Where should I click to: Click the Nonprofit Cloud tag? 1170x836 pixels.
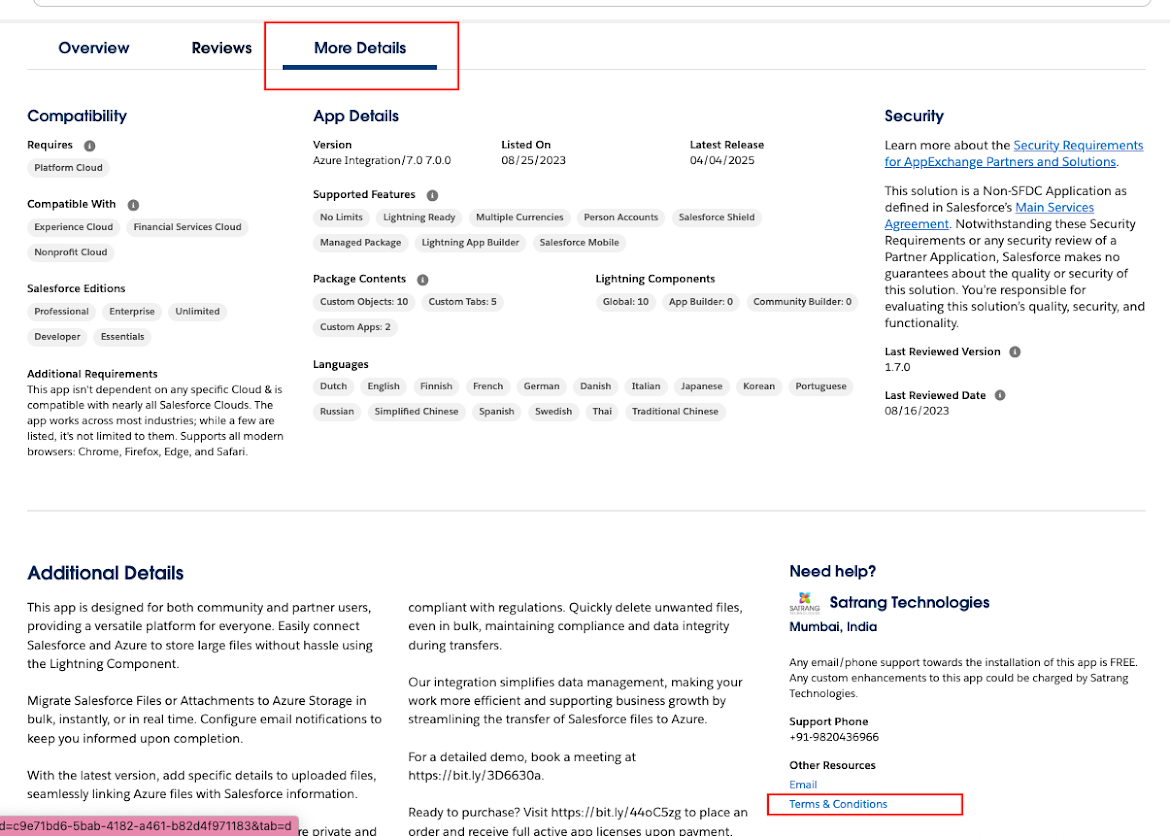(71, 252)
